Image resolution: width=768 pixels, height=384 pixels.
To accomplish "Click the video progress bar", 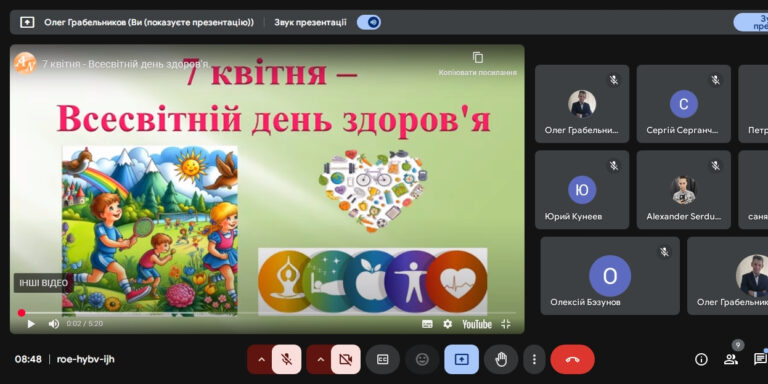I will (x=267, y=313).
